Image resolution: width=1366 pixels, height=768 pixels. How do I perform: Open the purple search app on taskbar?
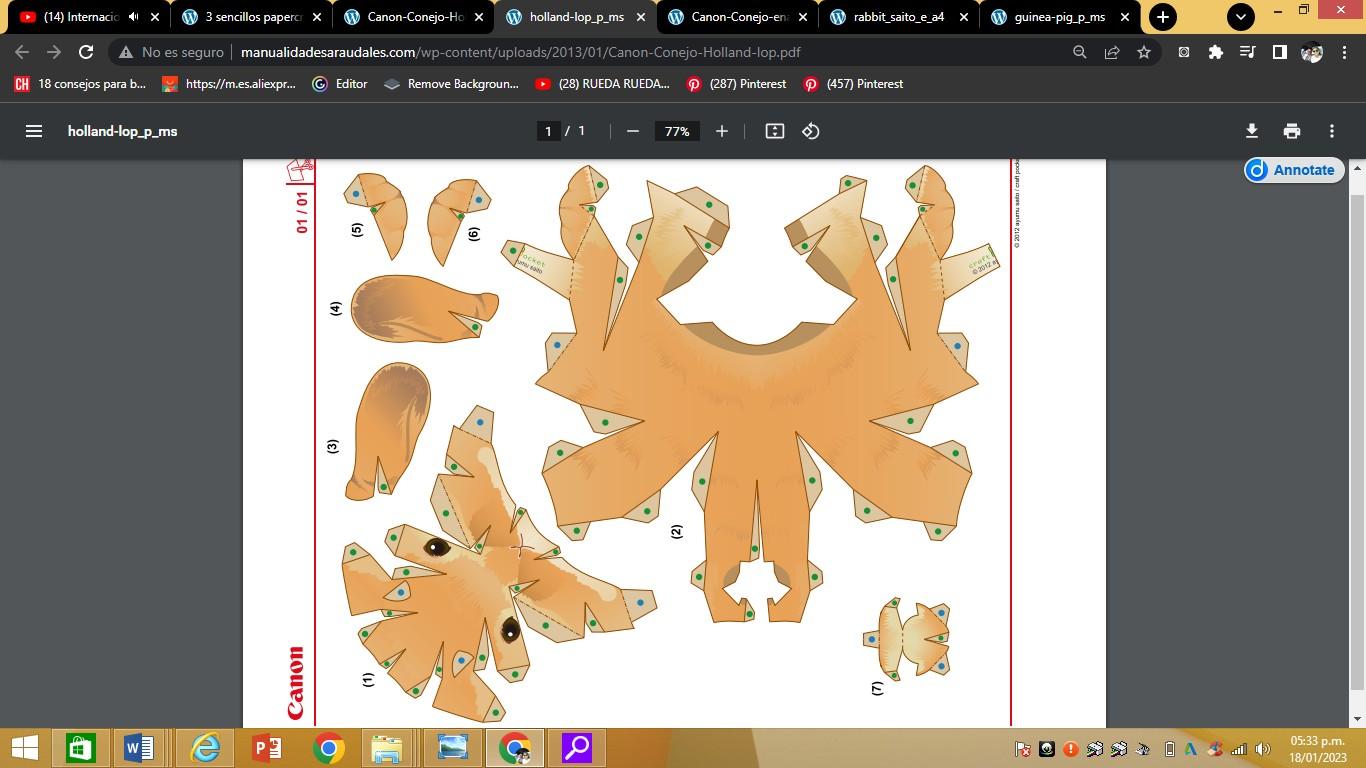(577, 748)
